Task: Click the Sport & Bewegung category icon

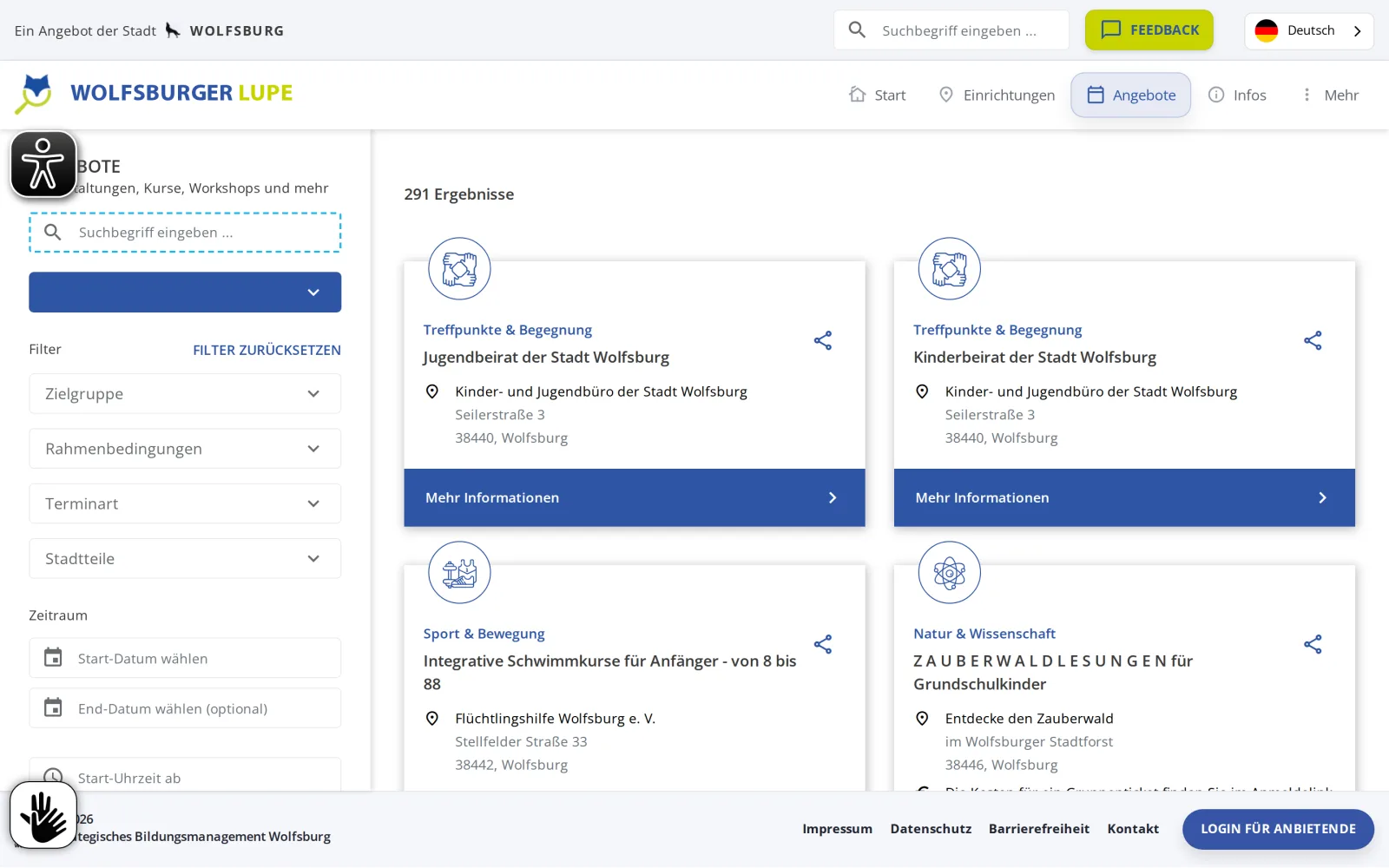Action: (x=459, y=573)
